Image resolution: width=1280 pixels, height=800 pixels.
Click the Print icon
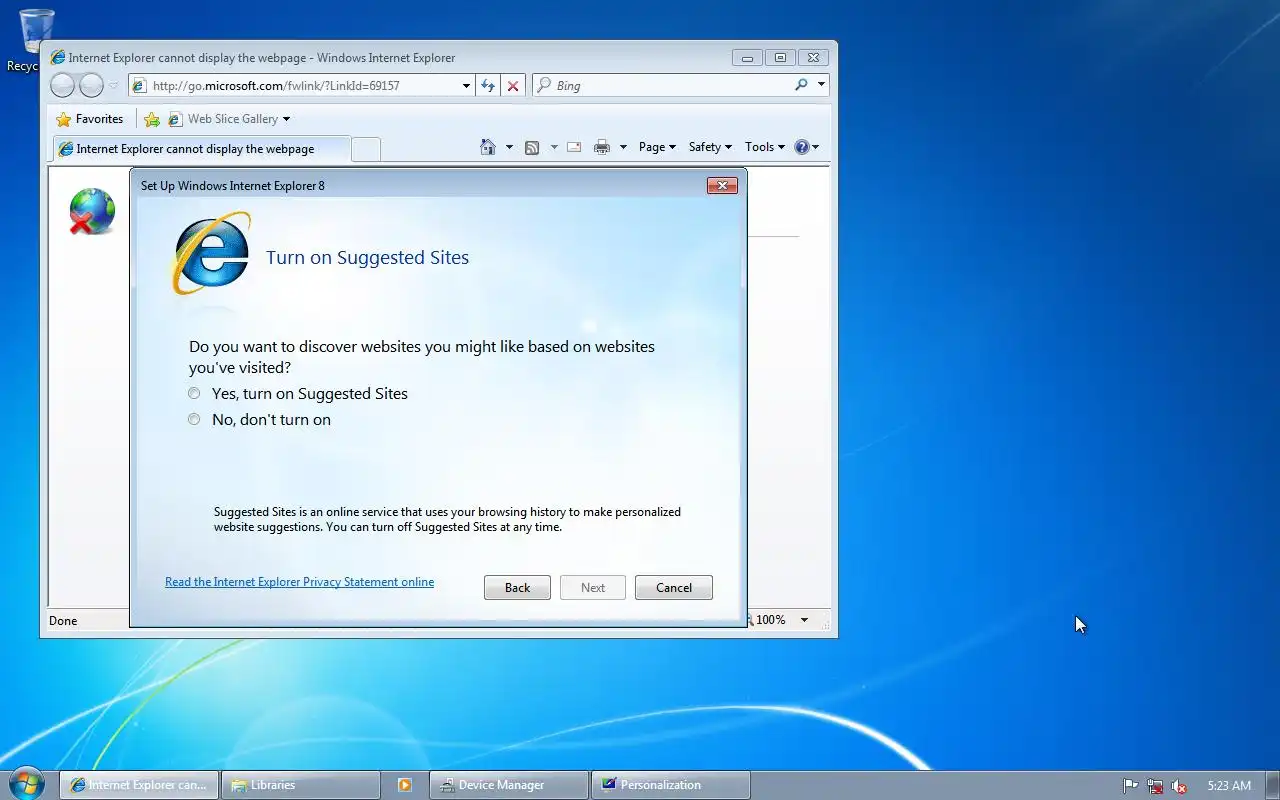coord(602,147)
